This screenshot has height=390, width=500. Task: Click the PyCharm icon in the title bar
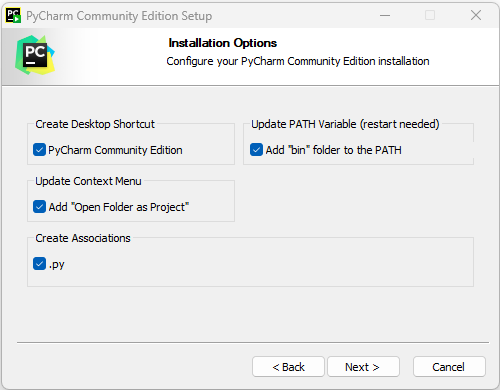pos(13,16)
